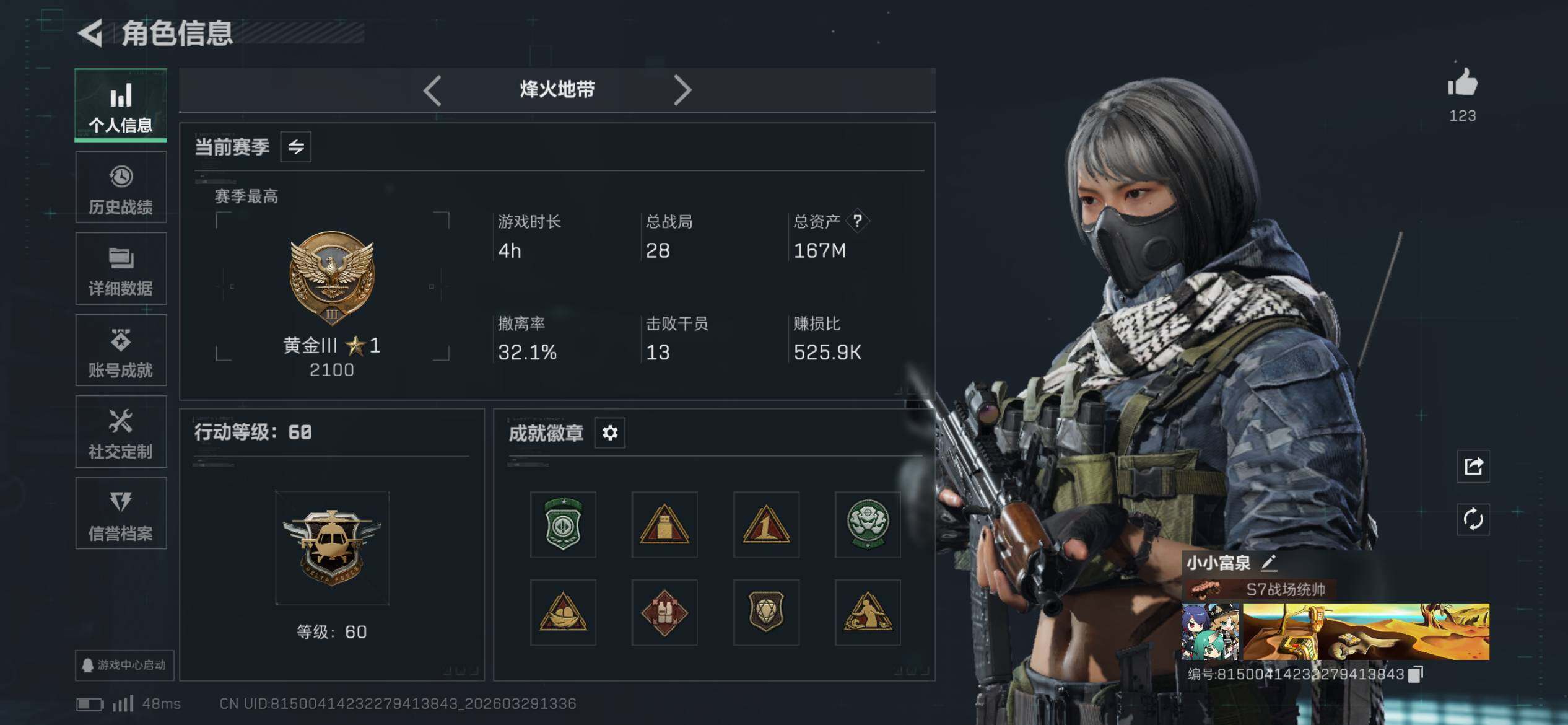This screenshot has height=725, width=1568.
Task: Switch to previous mode with left chevron
Action: click(432, 90)
